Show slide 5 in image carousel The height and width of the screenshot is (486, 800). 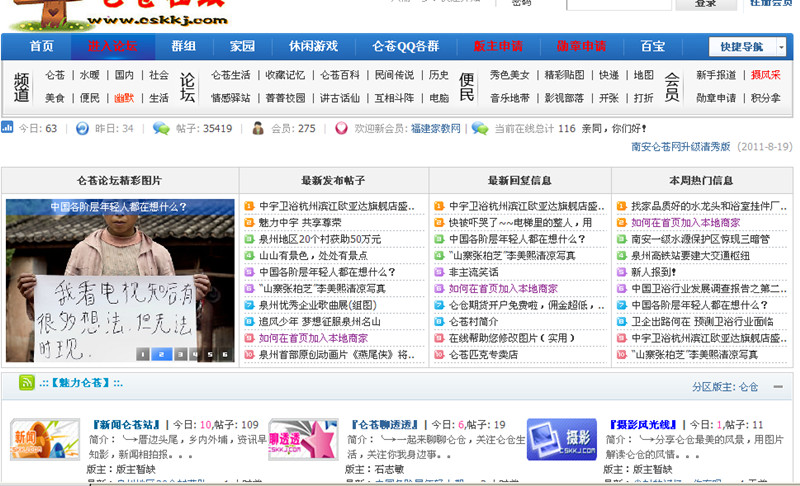[x=210, y=354]
